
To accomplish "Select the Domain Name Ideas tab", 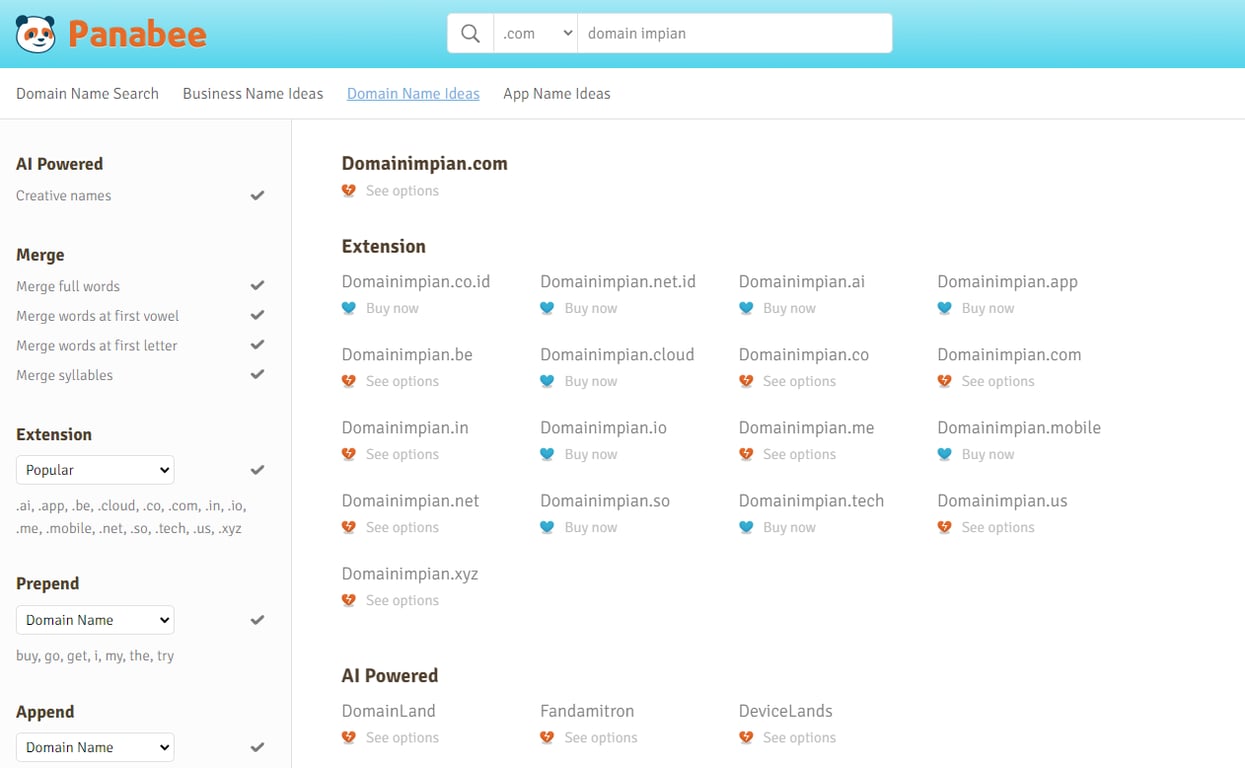I will coord(413,94).
